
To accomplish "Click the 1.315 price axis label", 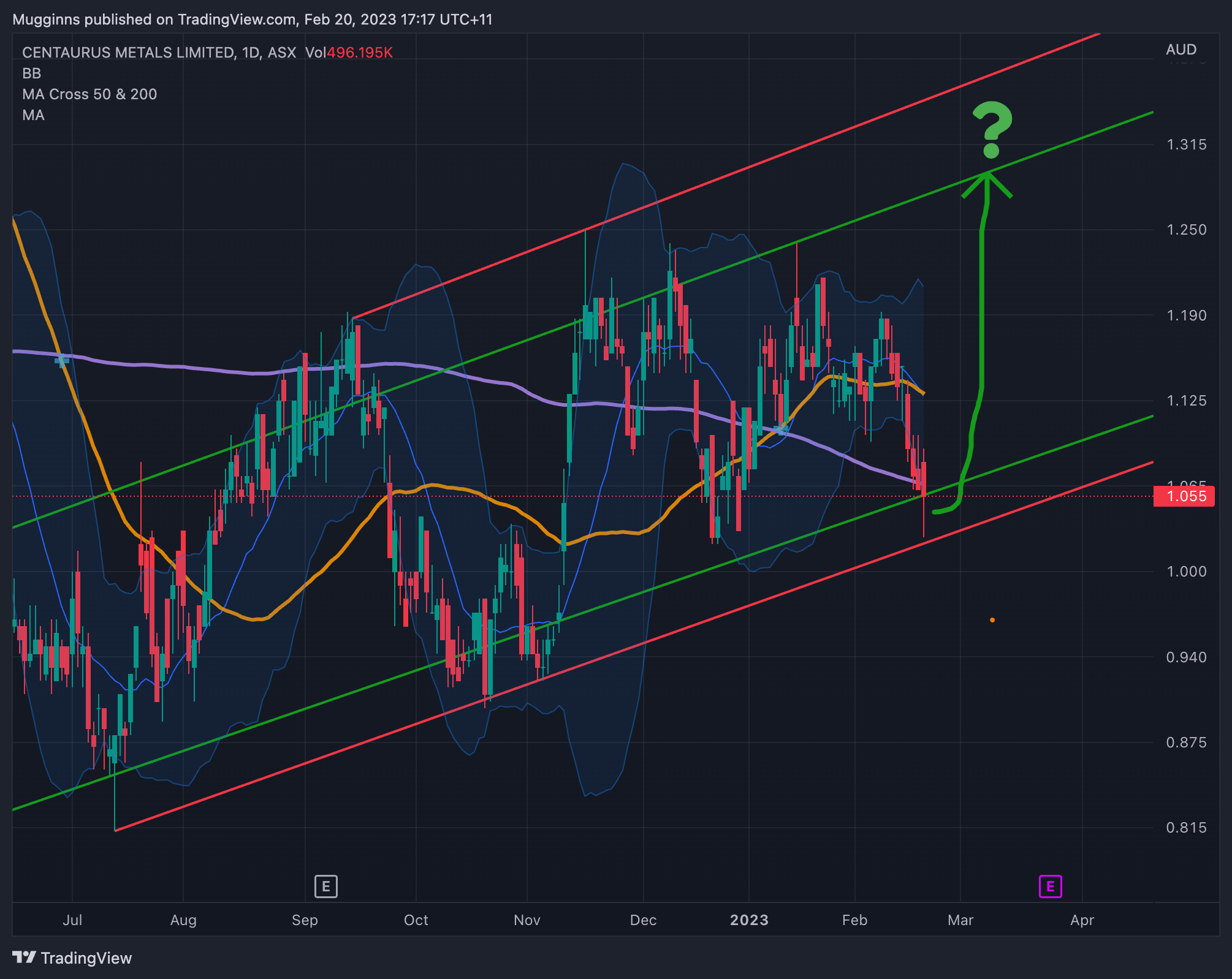I will click(x=1186, y=145).
